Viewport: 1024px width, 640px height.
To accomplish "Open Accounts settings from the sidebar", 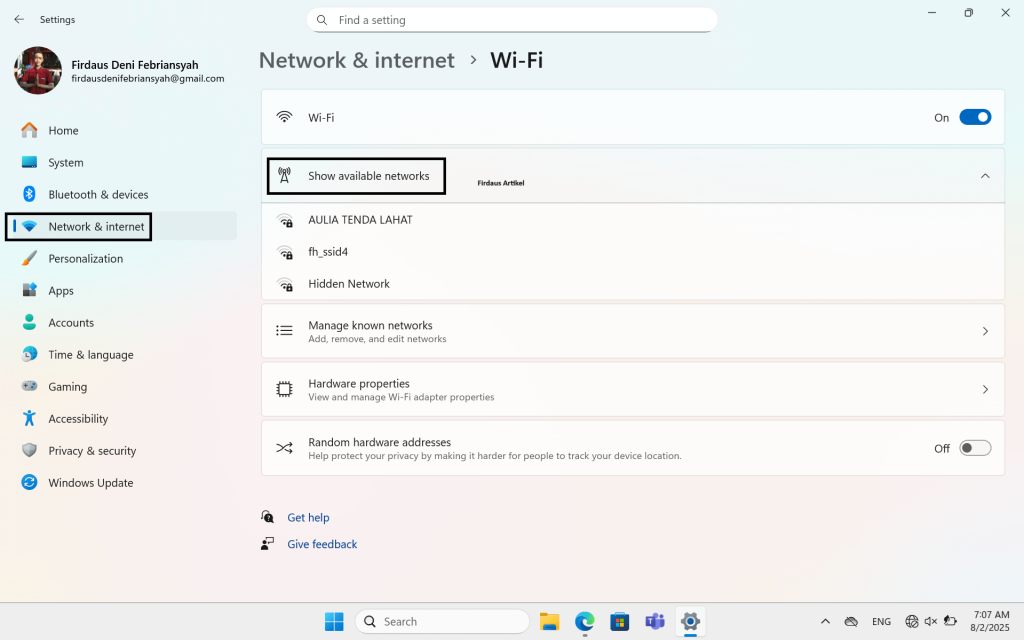I will (x=71, y=322).
